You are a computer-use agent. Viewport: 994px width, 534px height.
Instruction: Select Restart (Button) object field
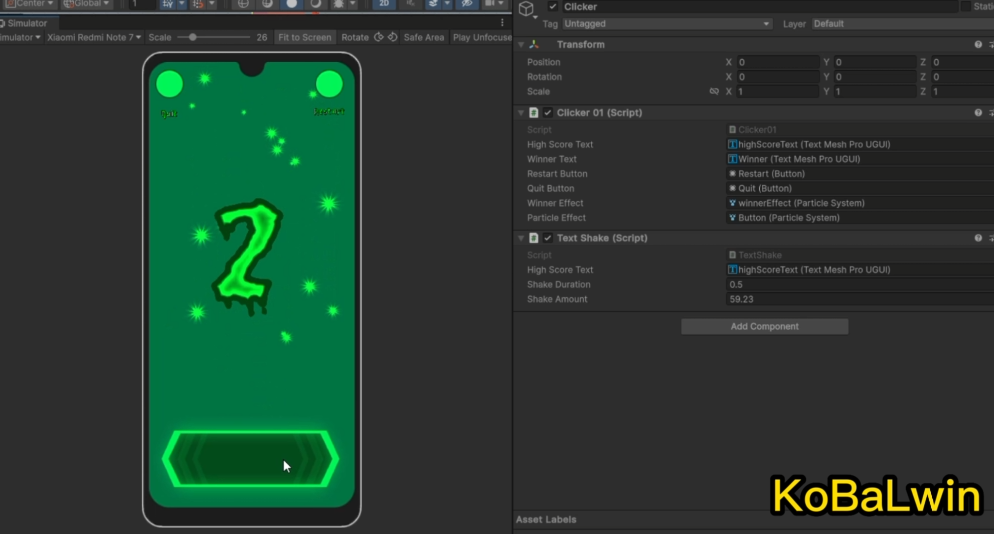click(x=860, y=173)
